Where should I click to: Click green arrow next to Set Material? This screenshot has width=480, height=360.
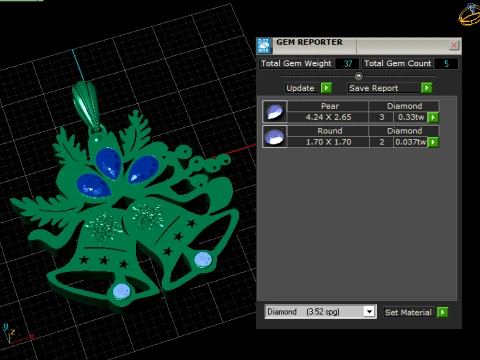click(x=442, y=312)
